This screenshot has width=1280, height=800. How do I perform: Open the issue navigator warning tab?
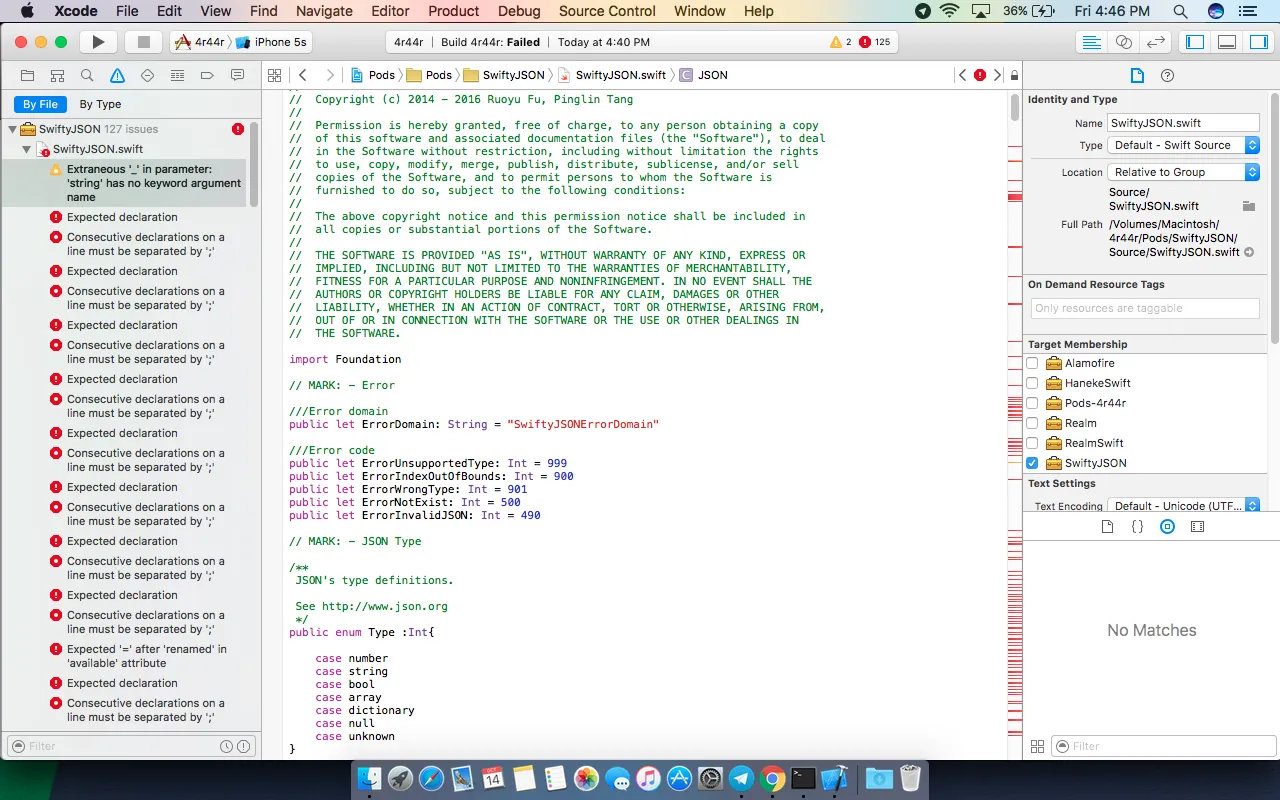(x=117, y=76)
